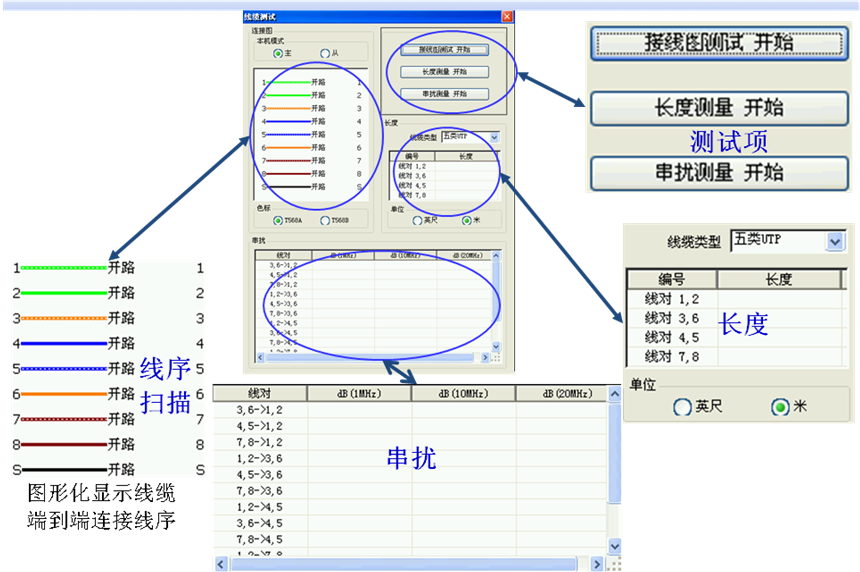Select the 主 local mode radio button

click(x=279, y=53)
